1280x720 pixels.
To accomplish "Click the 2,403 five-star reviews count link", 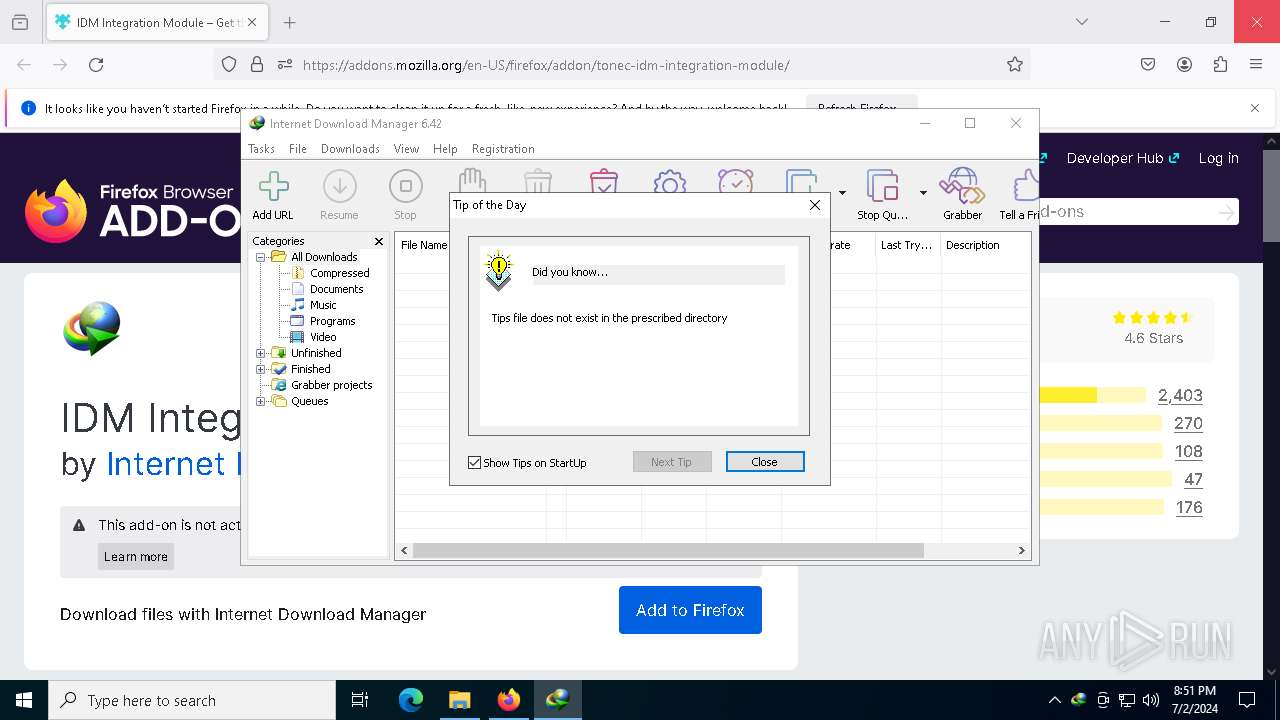I will [x=1180, y=395].
